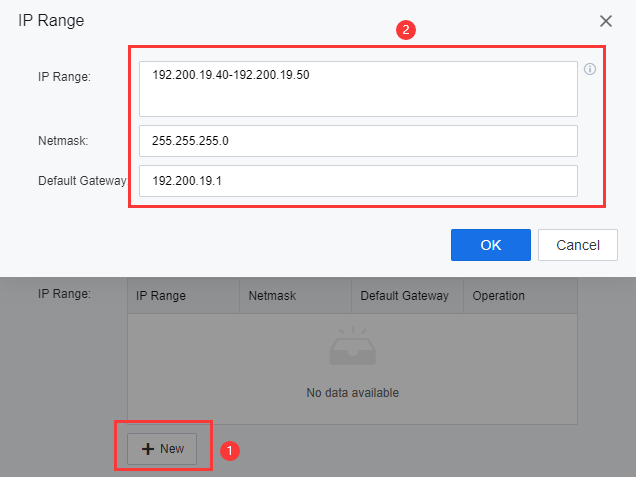The height and width of the screenshot is (477, 636).
Task: Click the IP Range dialog title
Action: (x=51, y=21)
